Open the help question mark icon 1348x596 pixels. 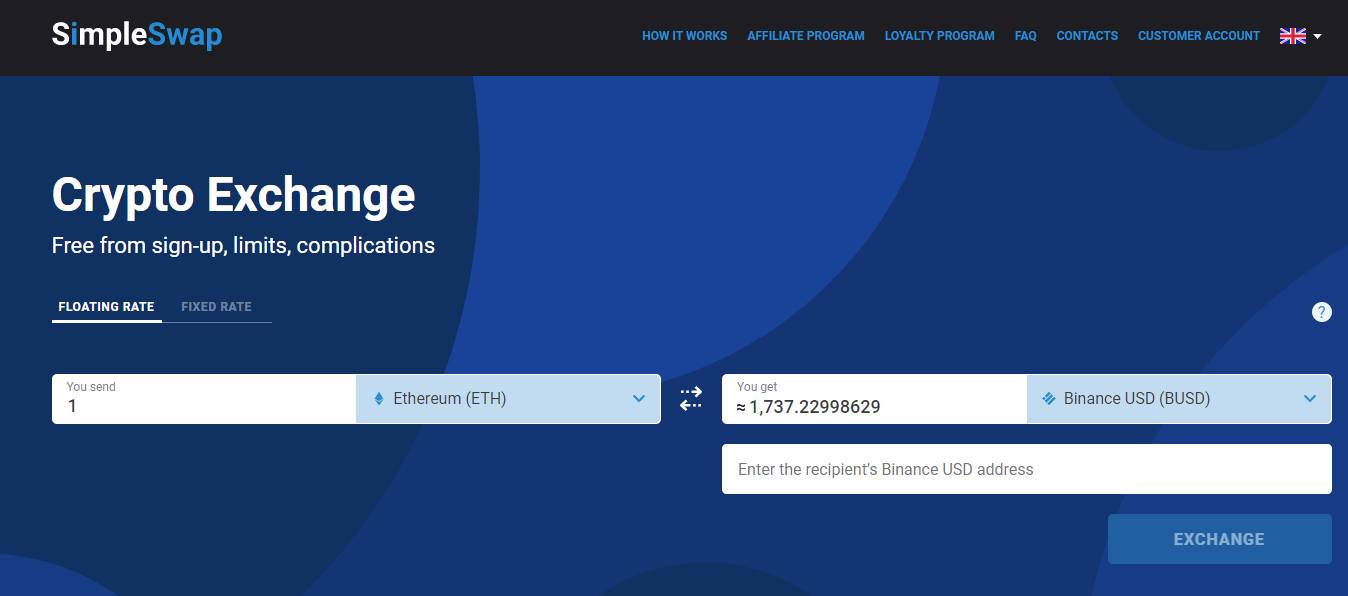click(x=1322, y=312)
